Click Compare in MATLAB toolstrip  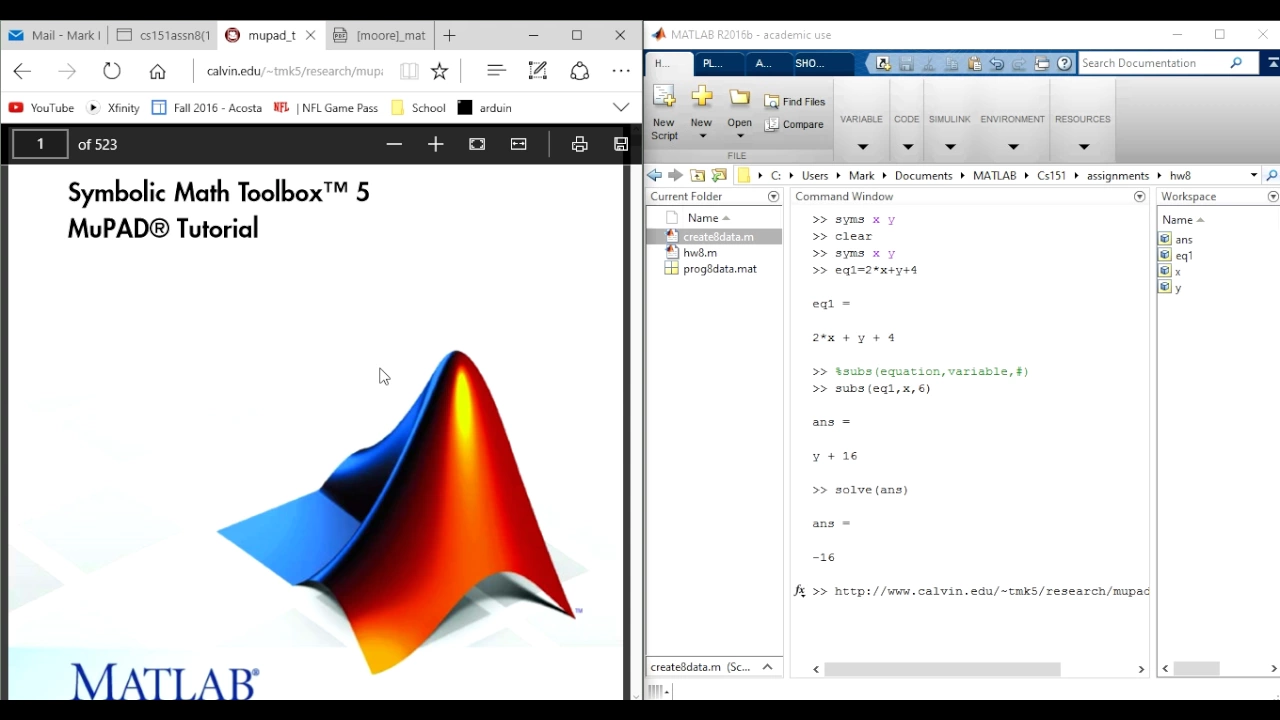pyautogui.click(x=795, y=125)
